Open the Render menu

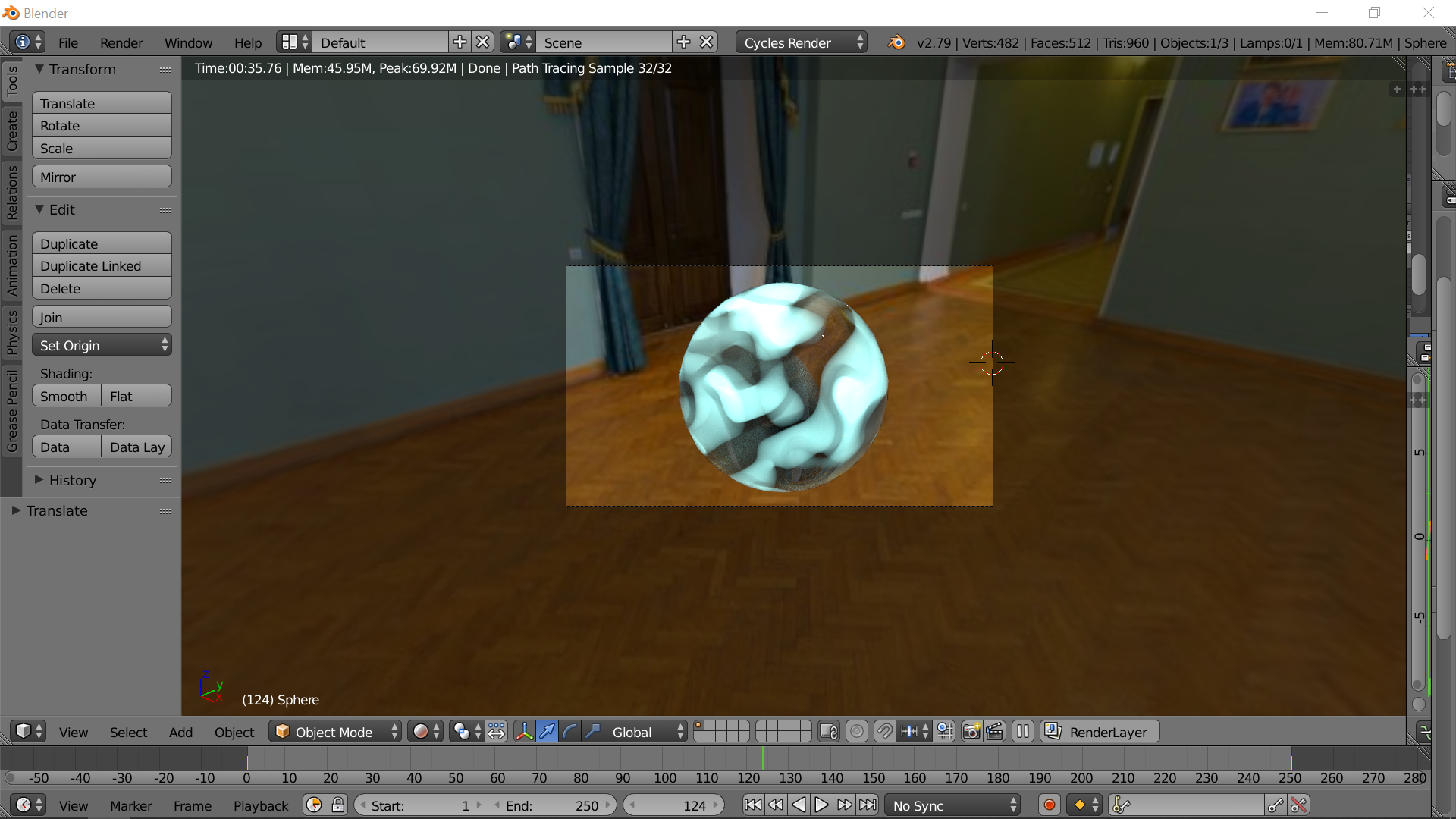(x=121, y=42)
